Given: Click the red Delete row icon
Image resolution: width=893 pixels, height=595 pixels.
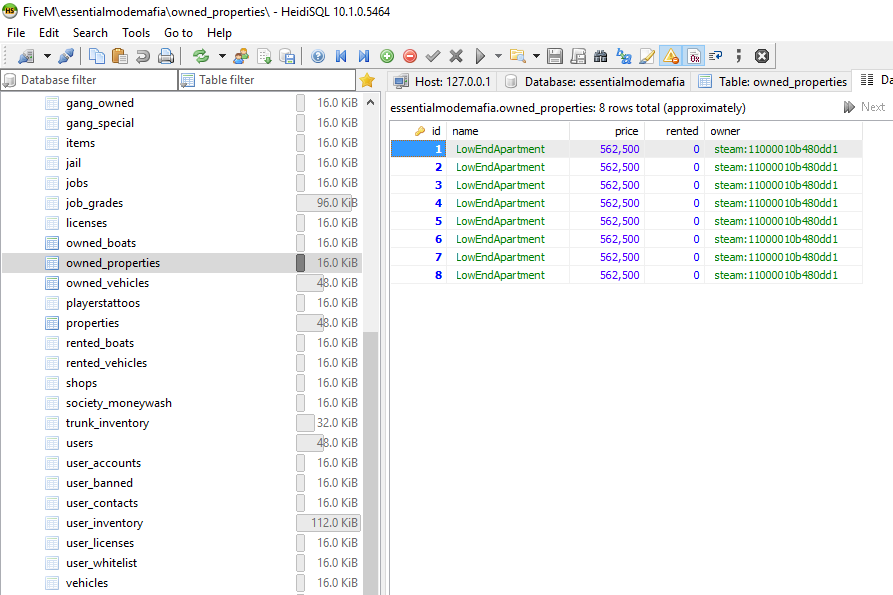Looking at the screenshot, I should click(x=410, y=56).
